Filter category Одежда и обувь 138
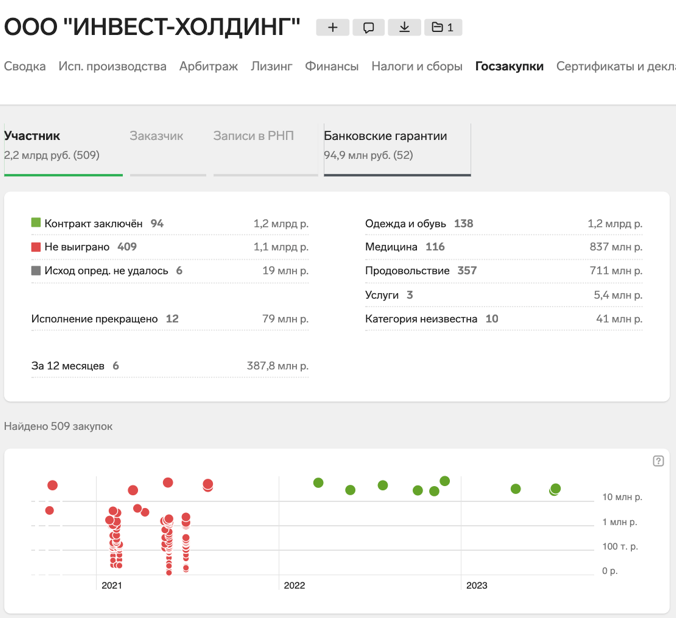Screen dimensions: 676x618 click(504, 223)
